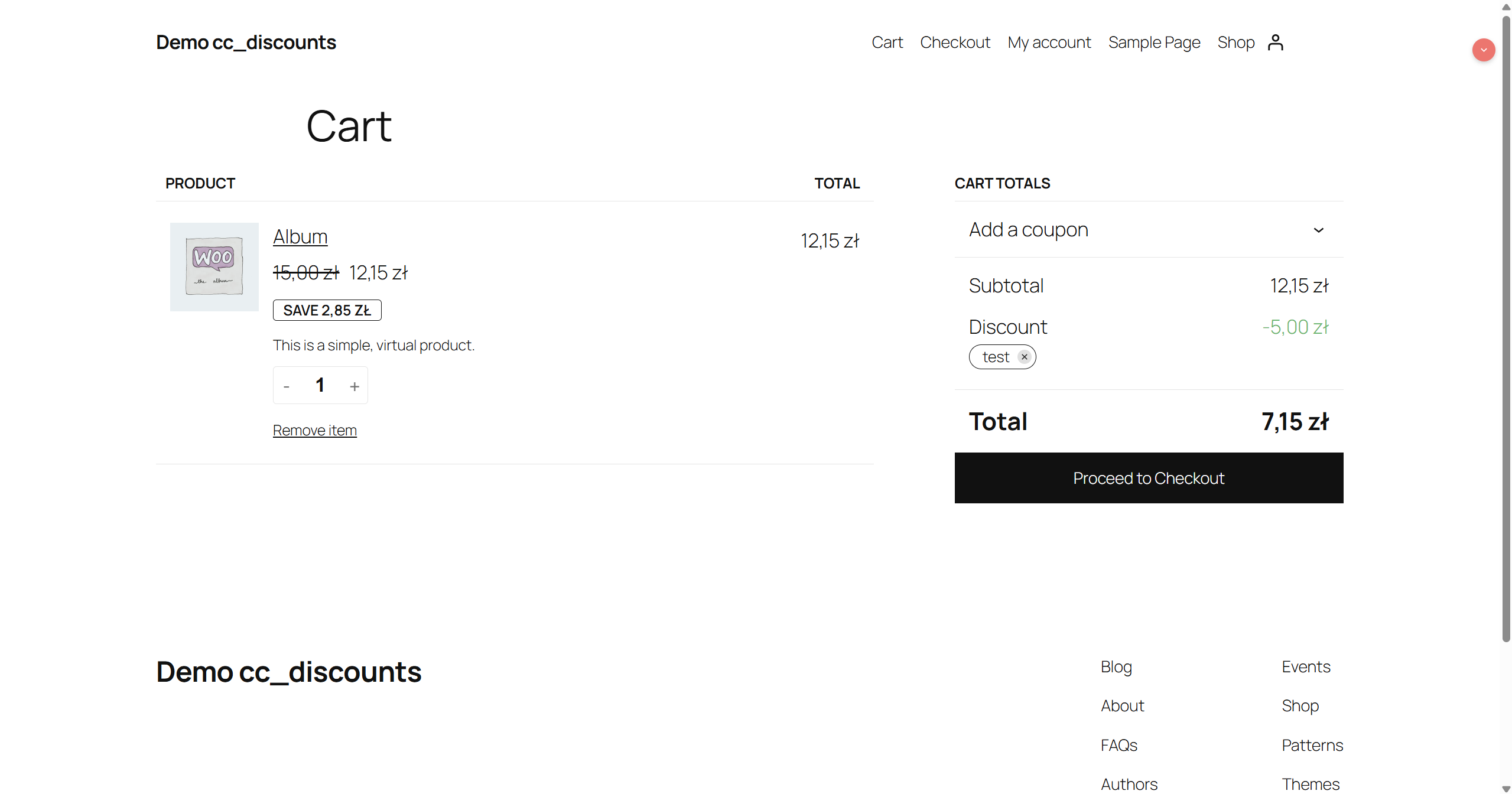The width and height of the screenshot is (1512, 794).
Task: Open the Album product link
Action: point(300,236)
